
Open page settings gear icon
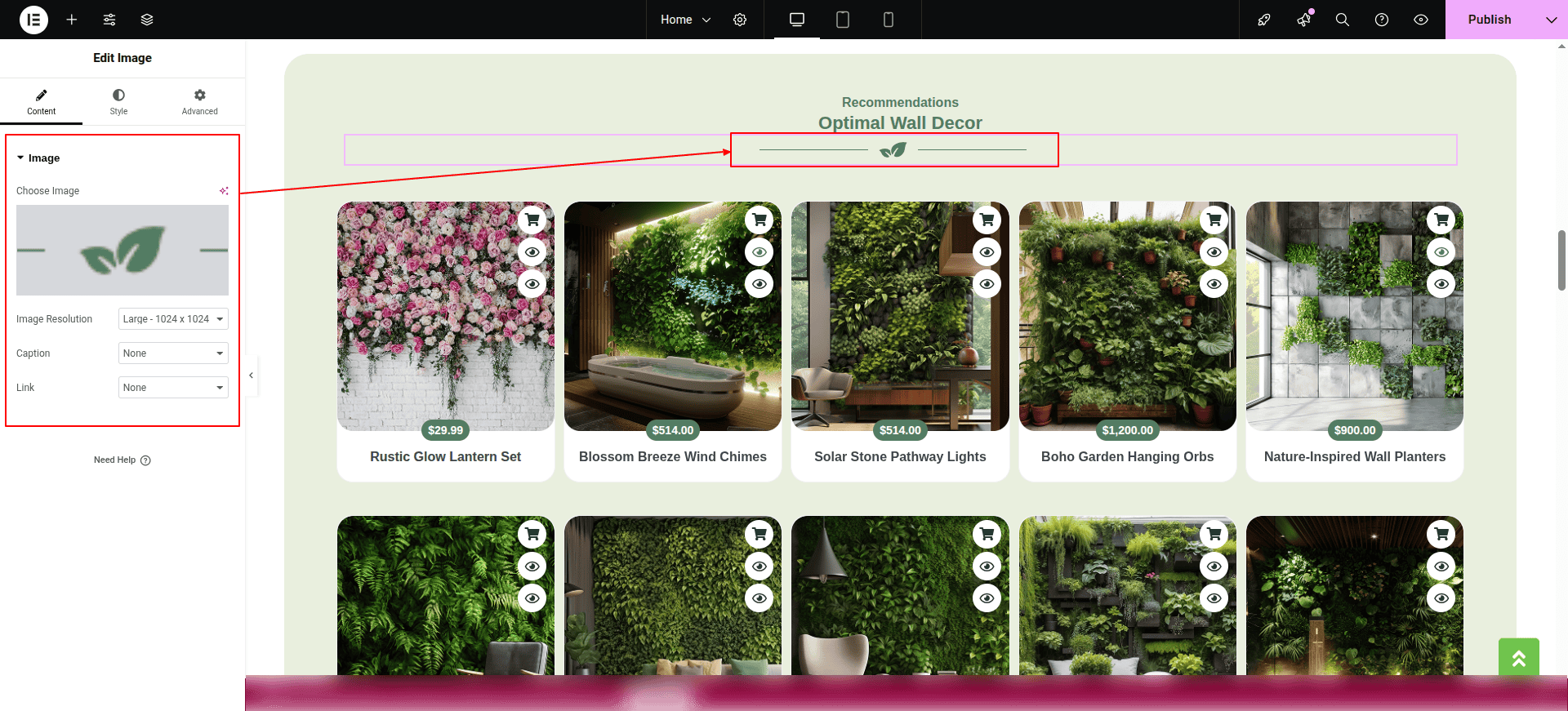[740, 20]
